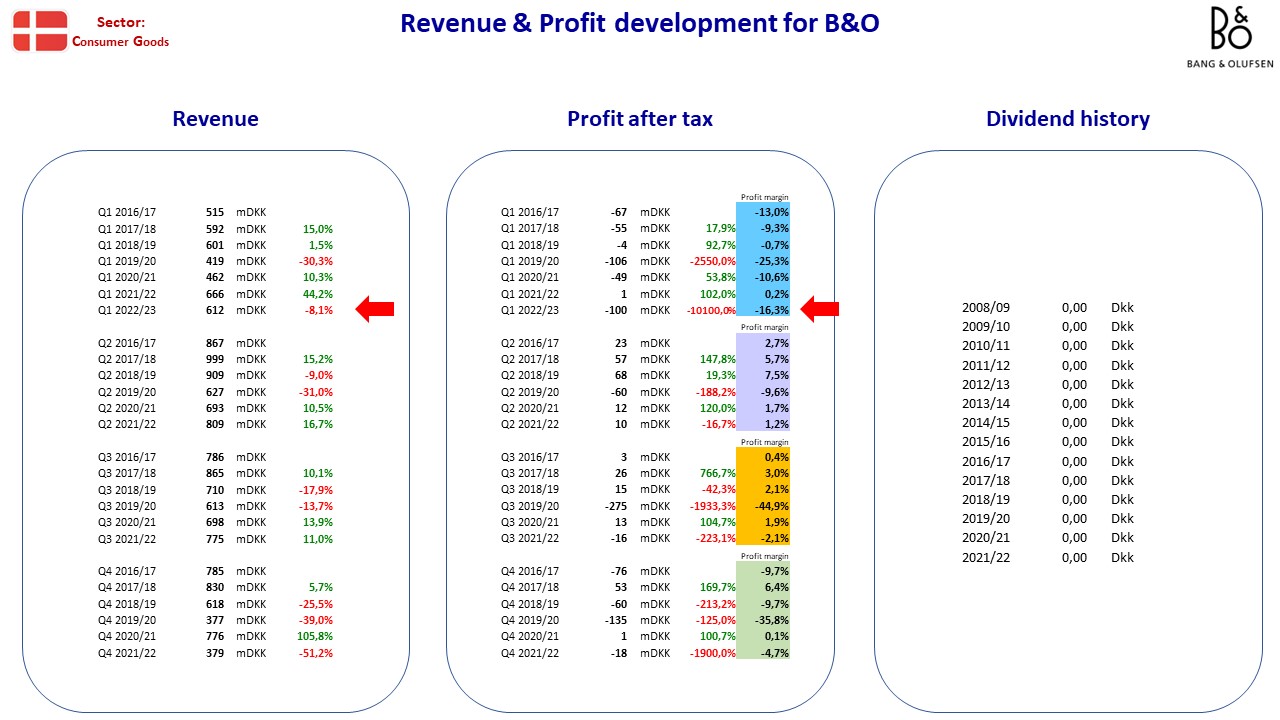The height and width of the screenshot is (720, 1280).
Task: Click profit change -1900,0% for Q4 2021/22
Action: click(714, 653)
